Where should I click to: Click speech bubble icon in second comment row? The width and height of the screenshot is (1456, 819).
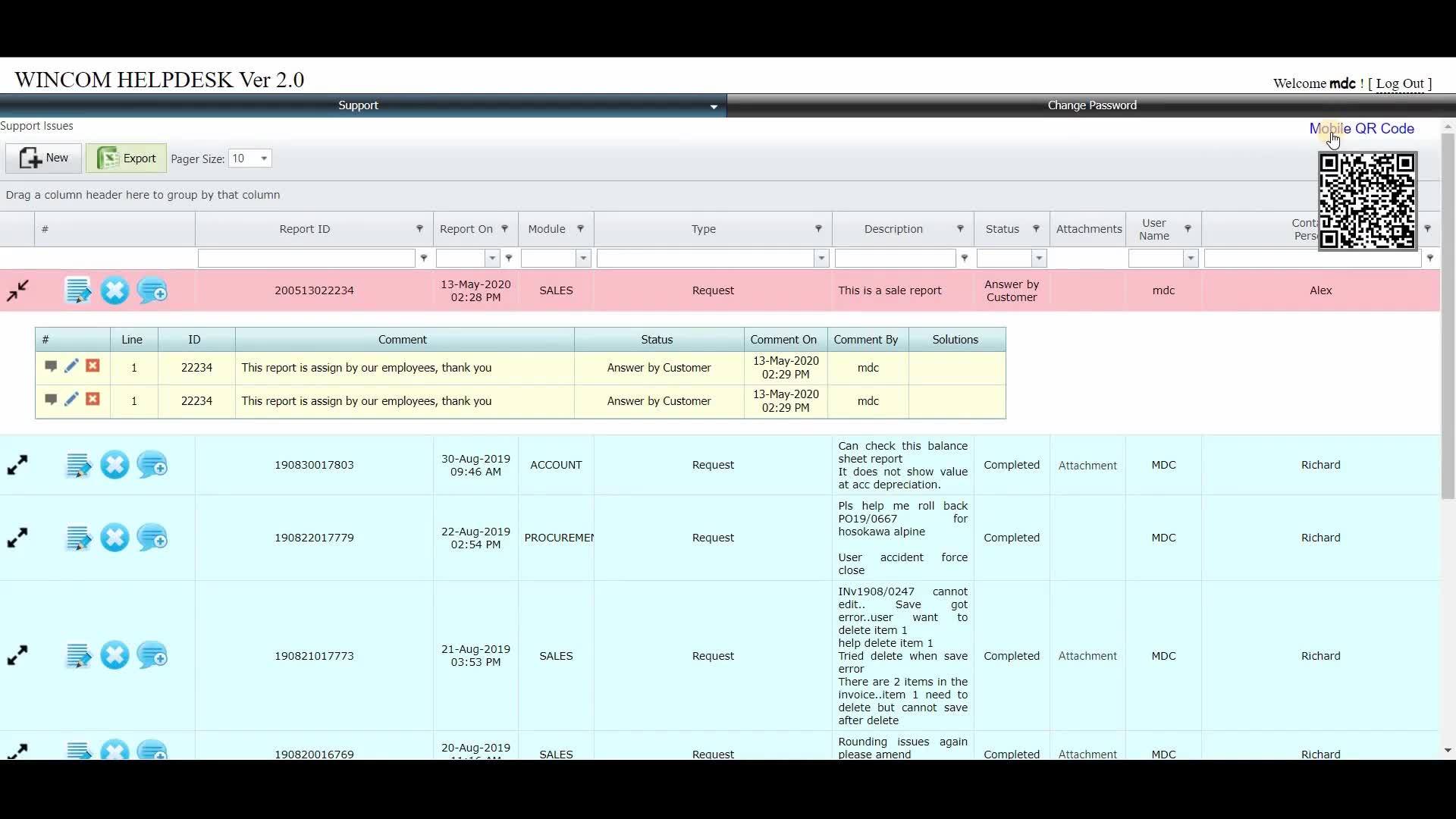pos(51,400)
